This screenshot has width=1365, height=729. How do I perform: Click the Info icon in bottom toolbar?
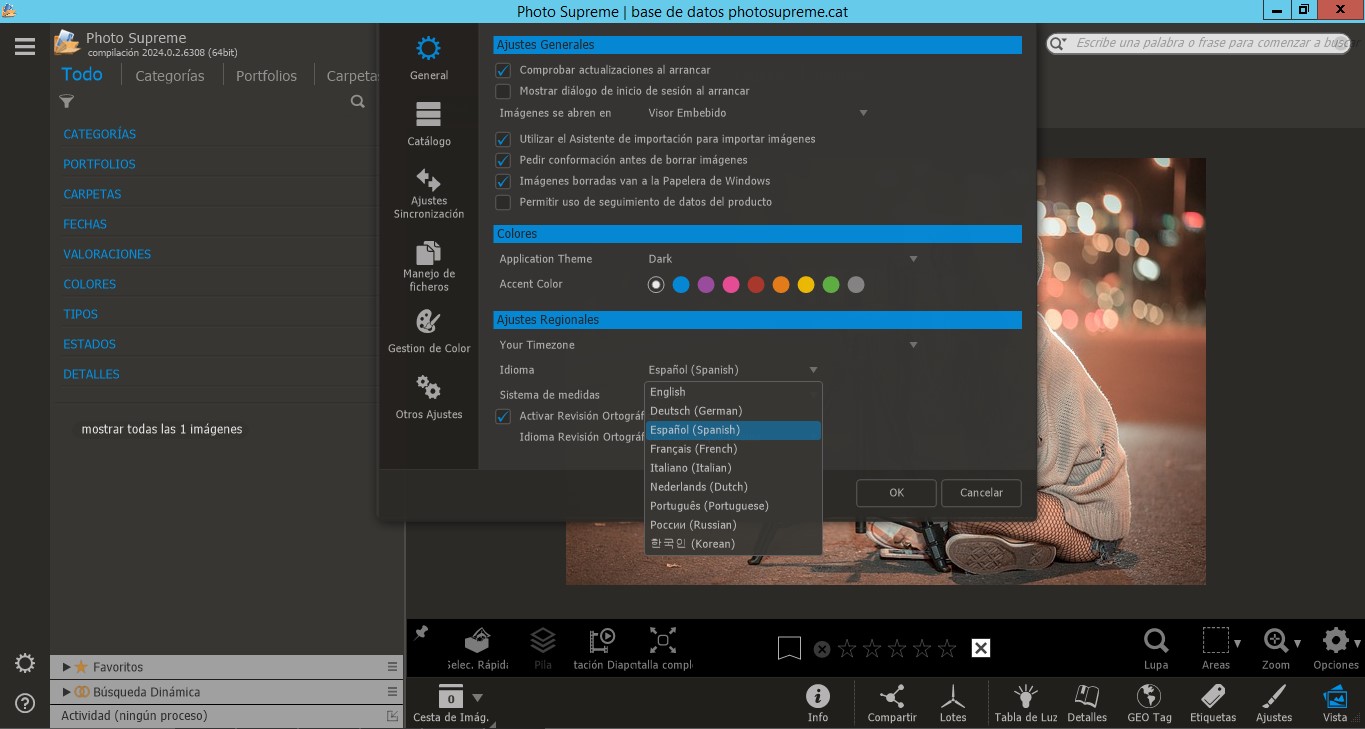pos(817,702)
